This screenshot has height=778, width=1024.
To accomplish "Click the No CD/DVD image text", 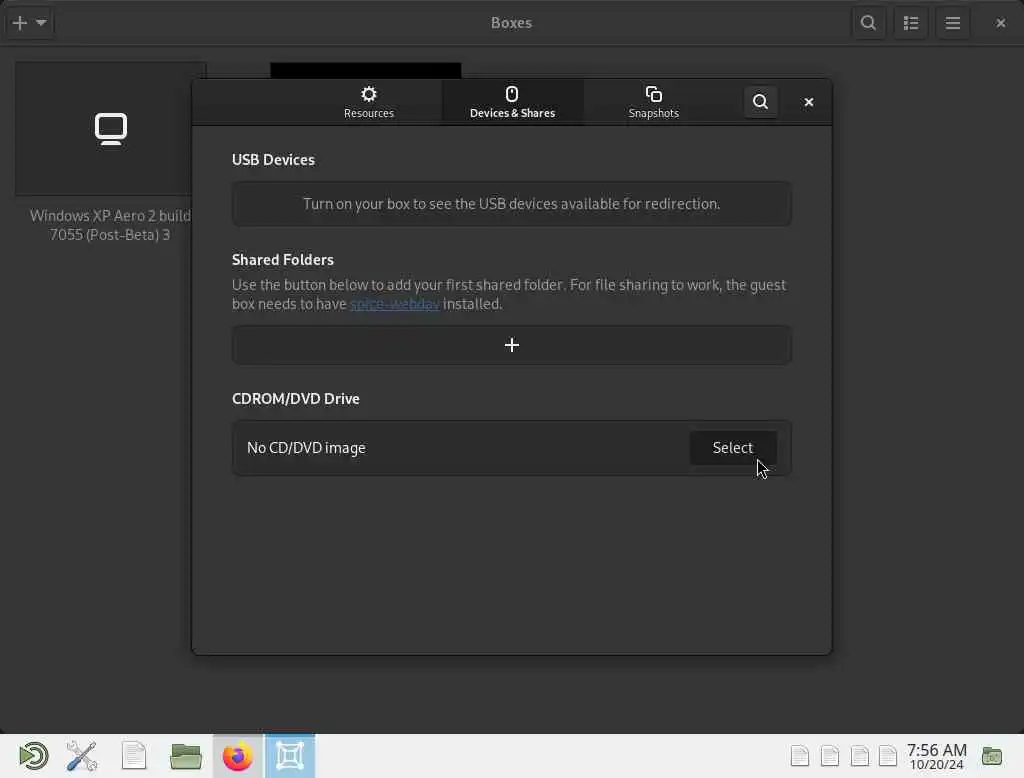I will pos(306,448).
